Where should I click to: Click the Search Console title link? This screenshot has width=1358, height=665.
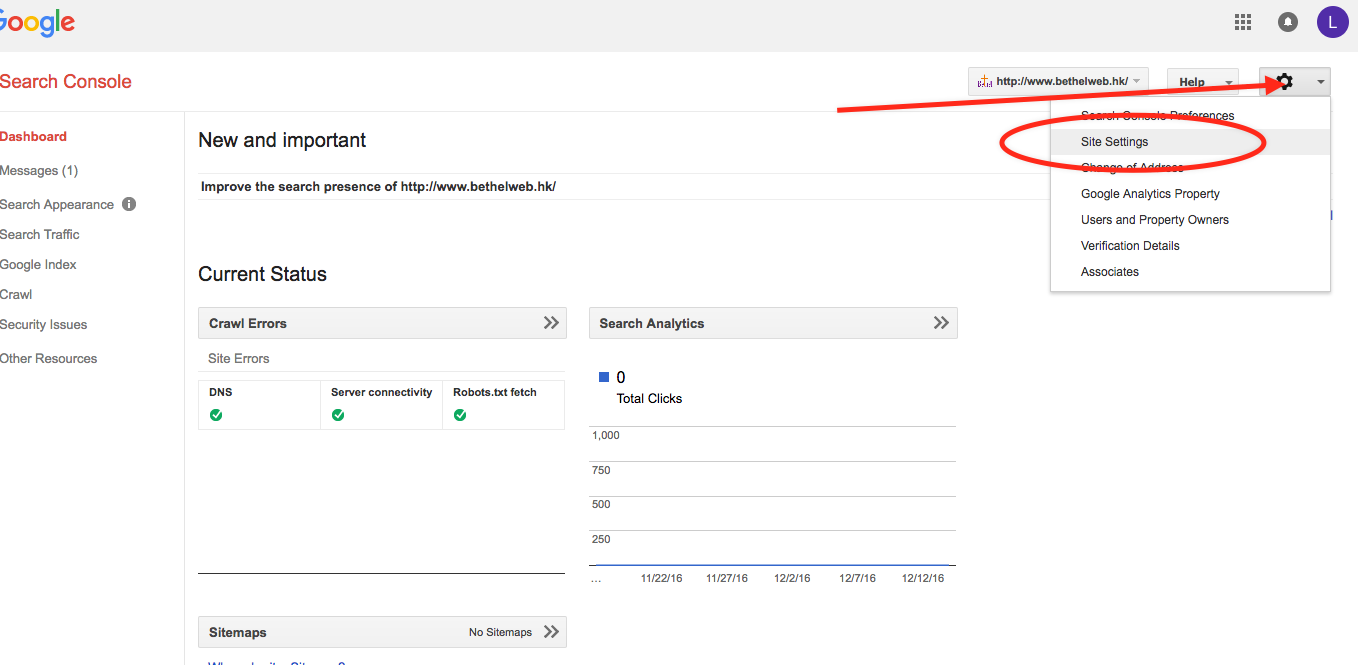[66, 82]
